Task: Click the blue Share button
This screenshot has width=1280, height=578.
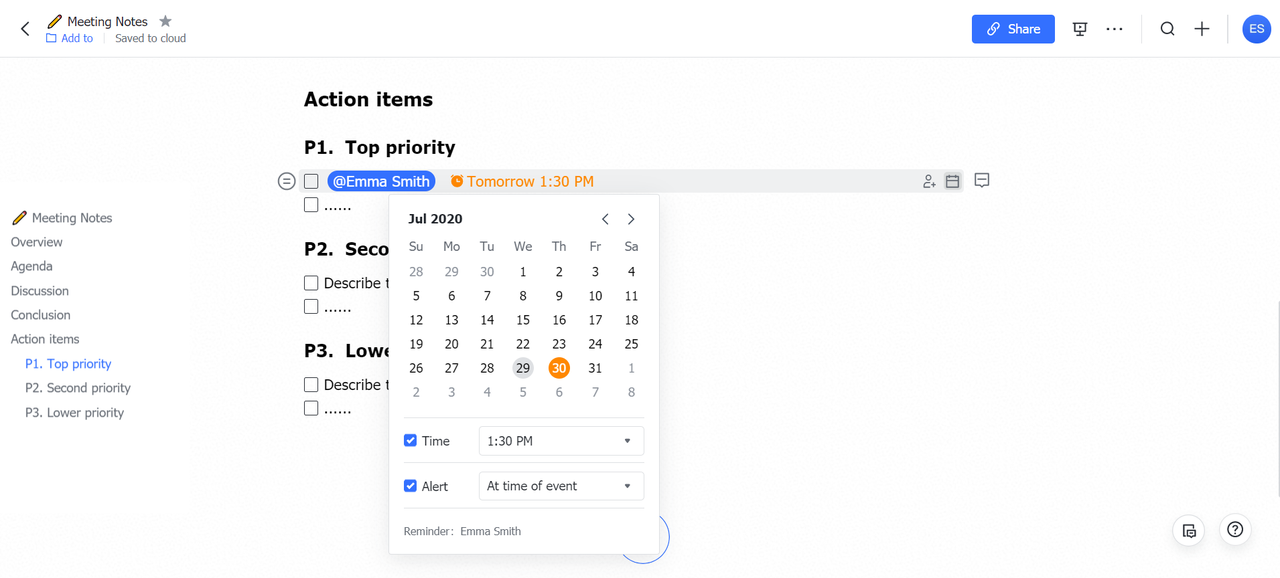Action: 1013,29
